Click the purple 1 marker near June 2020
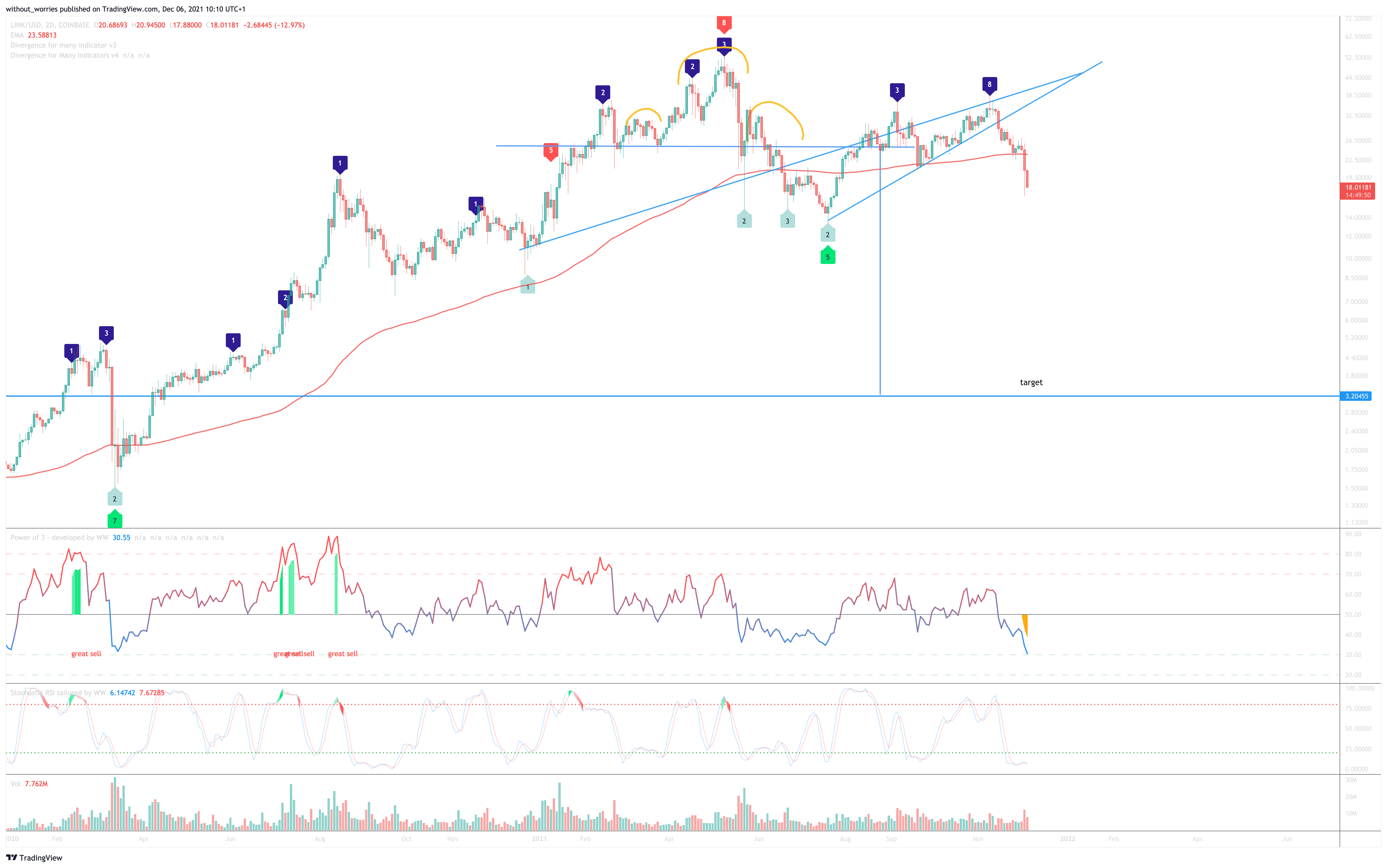The width and height of the screenshot is (1387, 868). [233, 342]
